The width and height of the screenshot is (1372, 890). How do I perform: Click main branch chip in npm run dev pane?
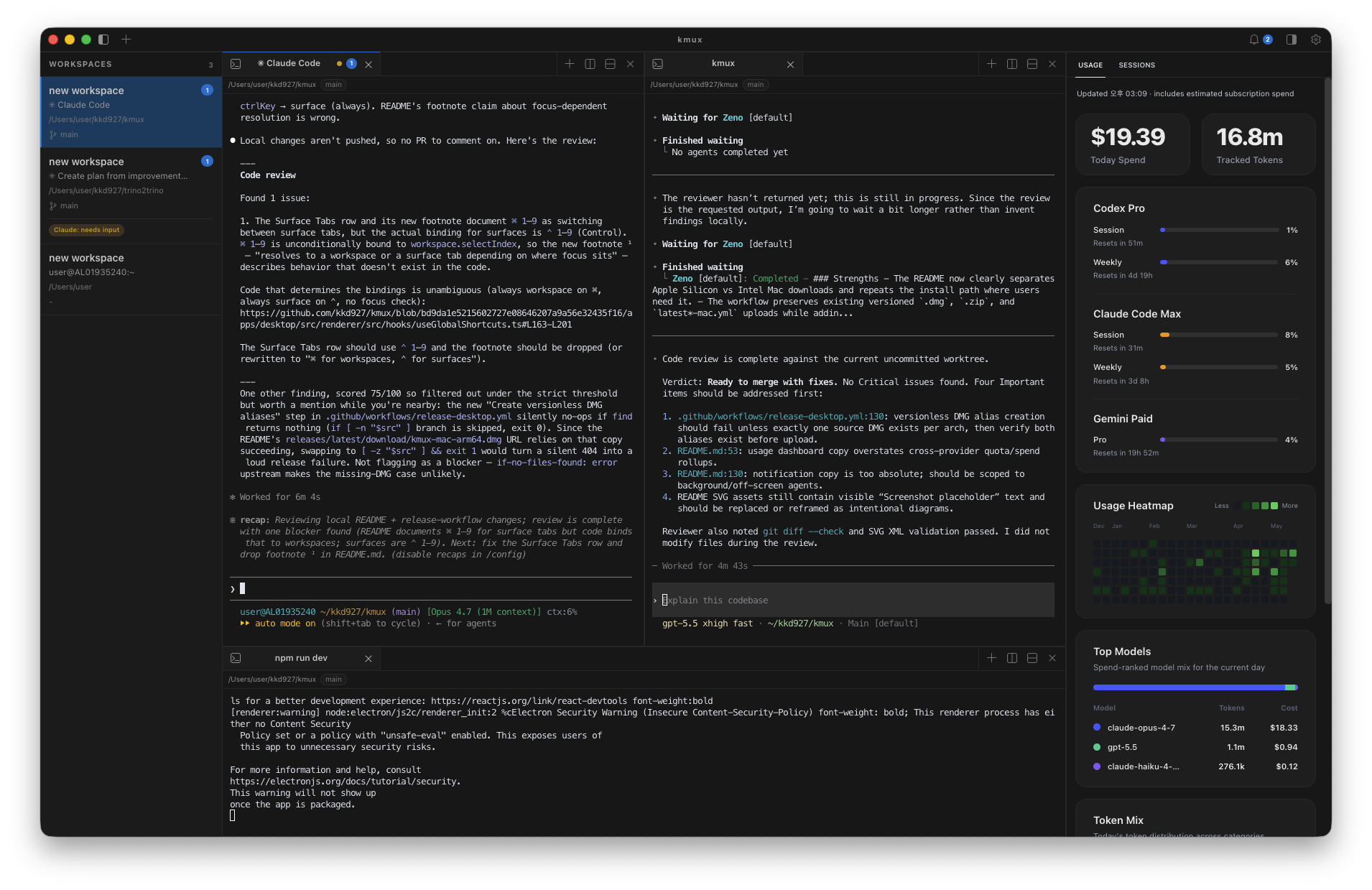[x=333, y=680]
